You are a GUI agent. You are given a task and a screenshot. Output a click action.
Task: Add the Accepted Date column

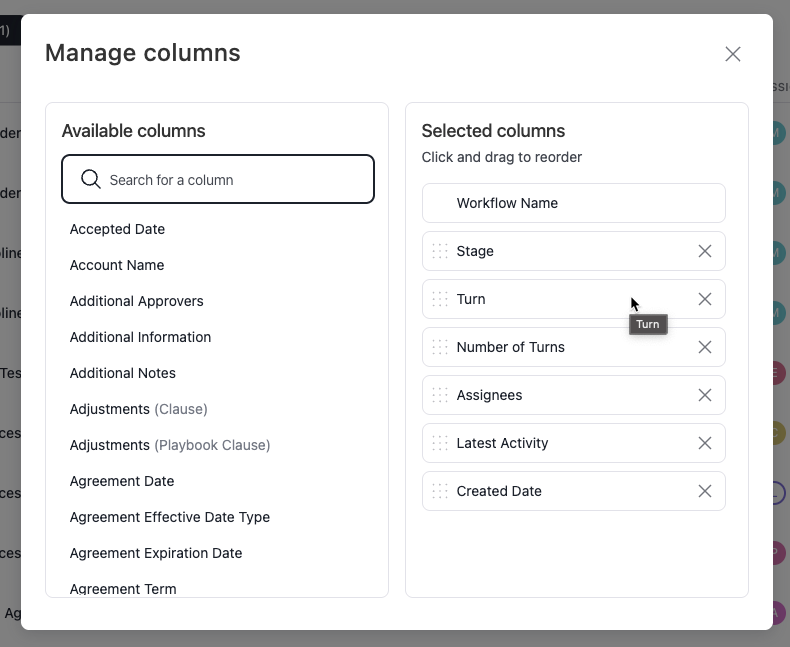pos(117,229)
